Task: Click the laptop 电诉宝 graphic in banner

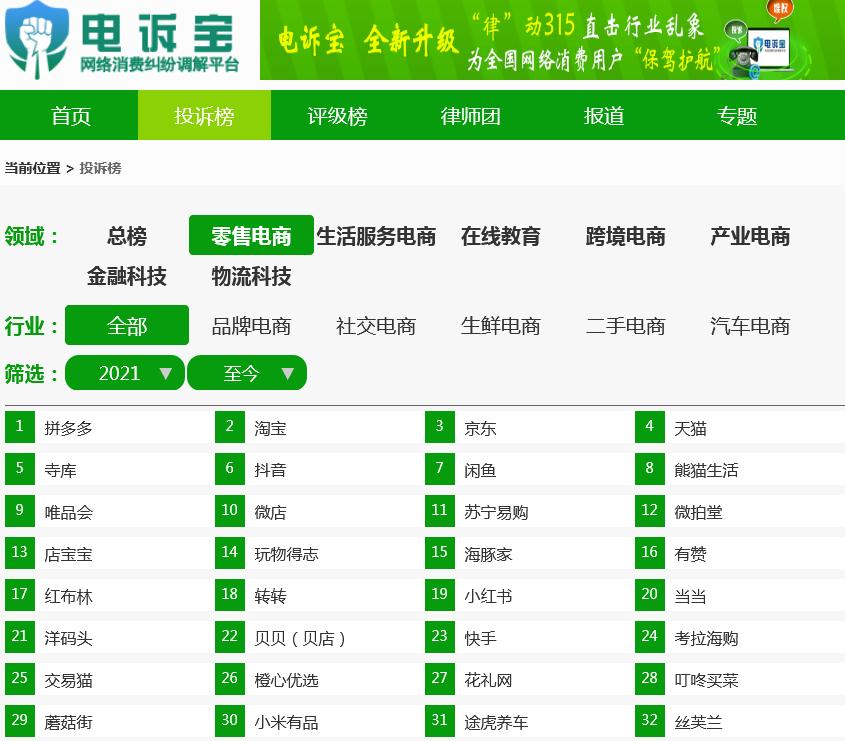Action: pos(770,45)
